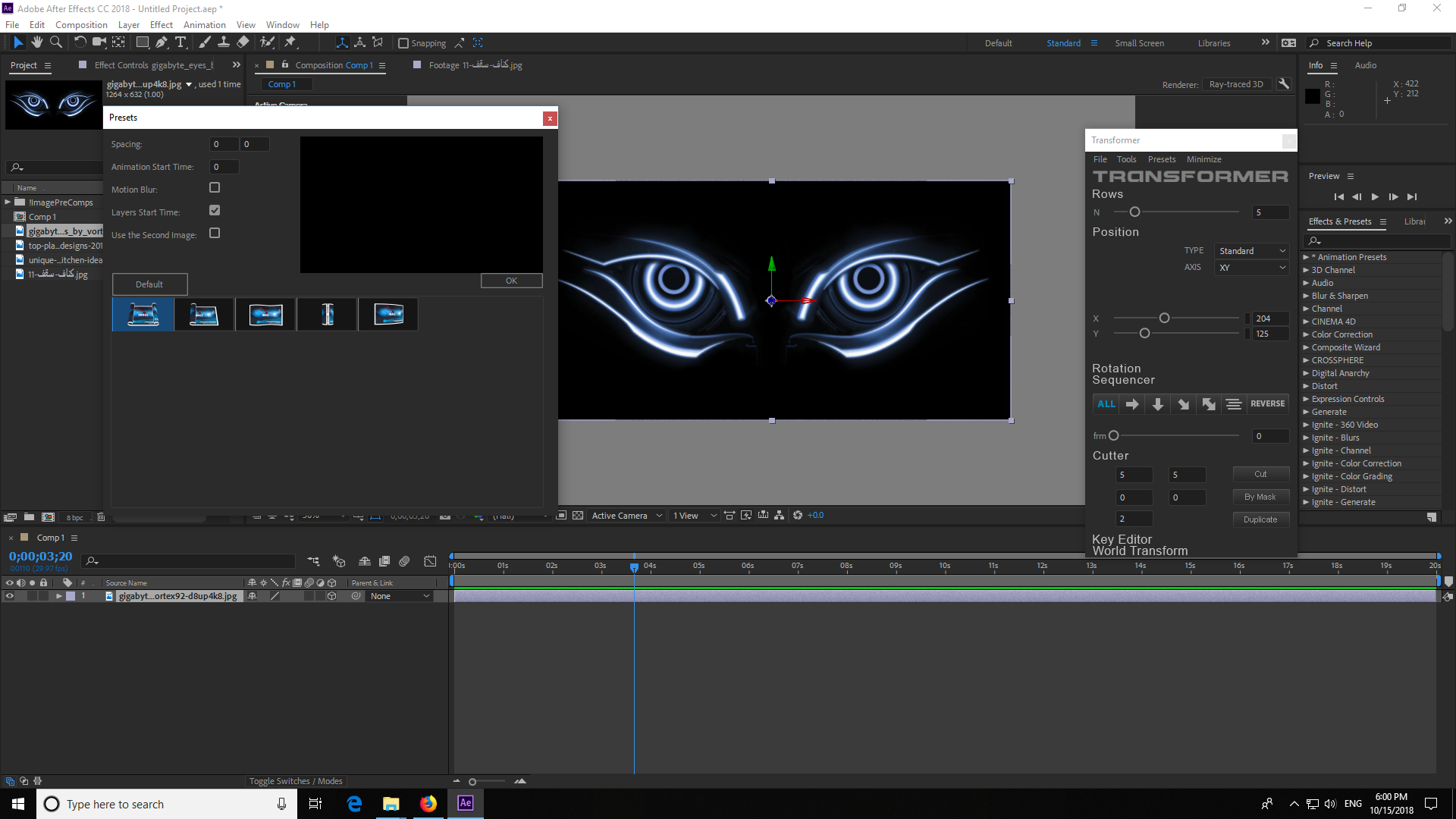
Task: Click Default button in Presets dialog
Action: coord(149,284)
